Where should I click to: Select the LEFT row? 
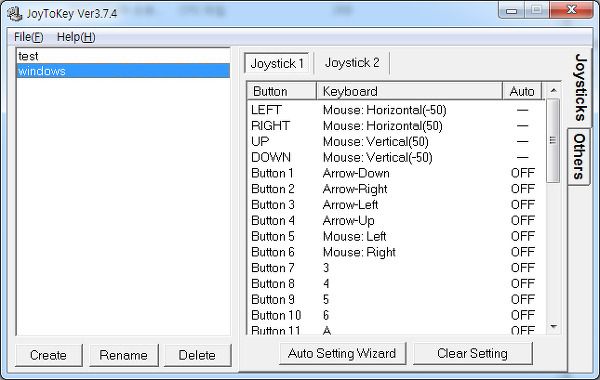[x=396, y=110]
